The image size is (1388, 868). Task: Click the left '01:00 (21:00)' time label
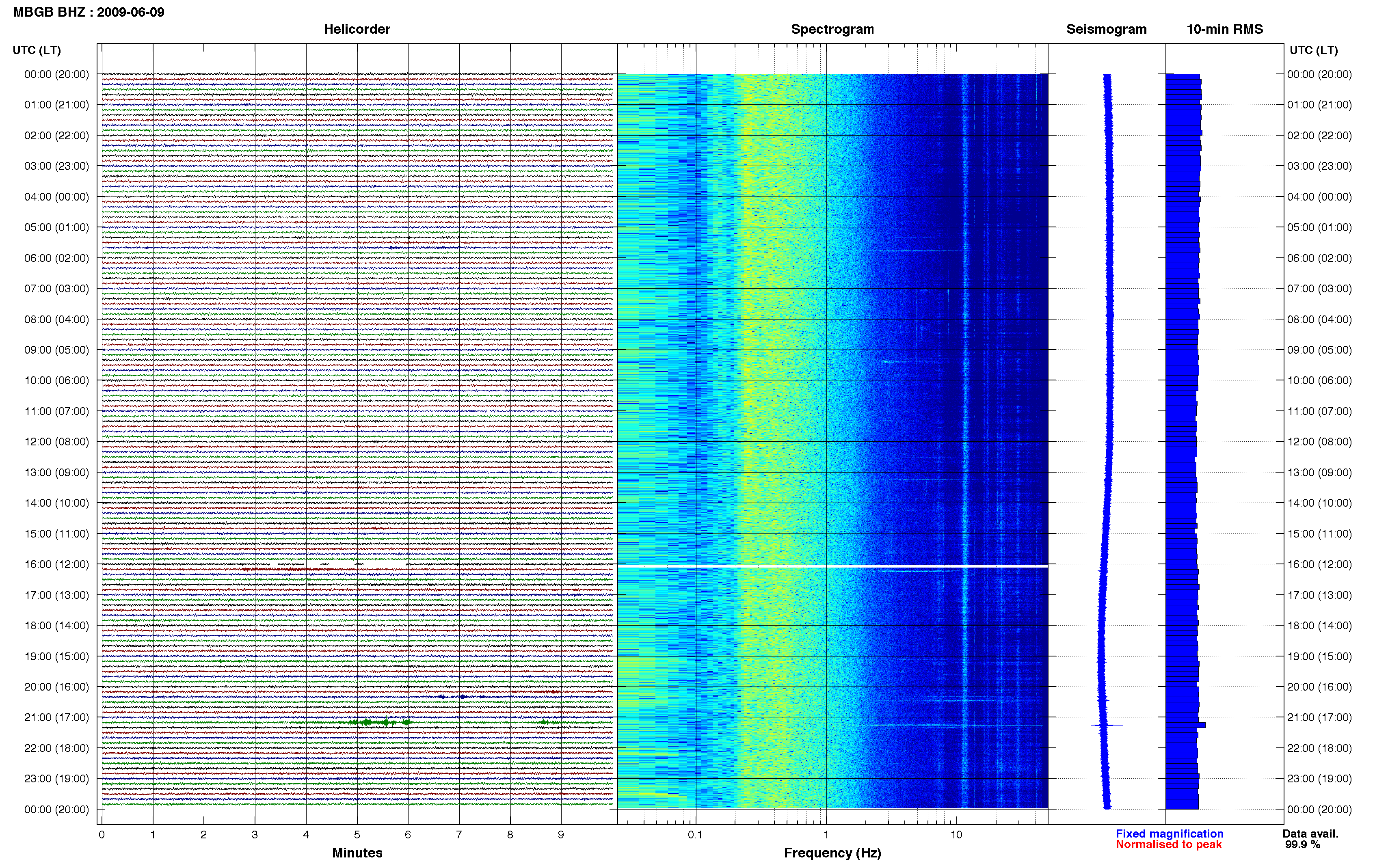point(56,104)
